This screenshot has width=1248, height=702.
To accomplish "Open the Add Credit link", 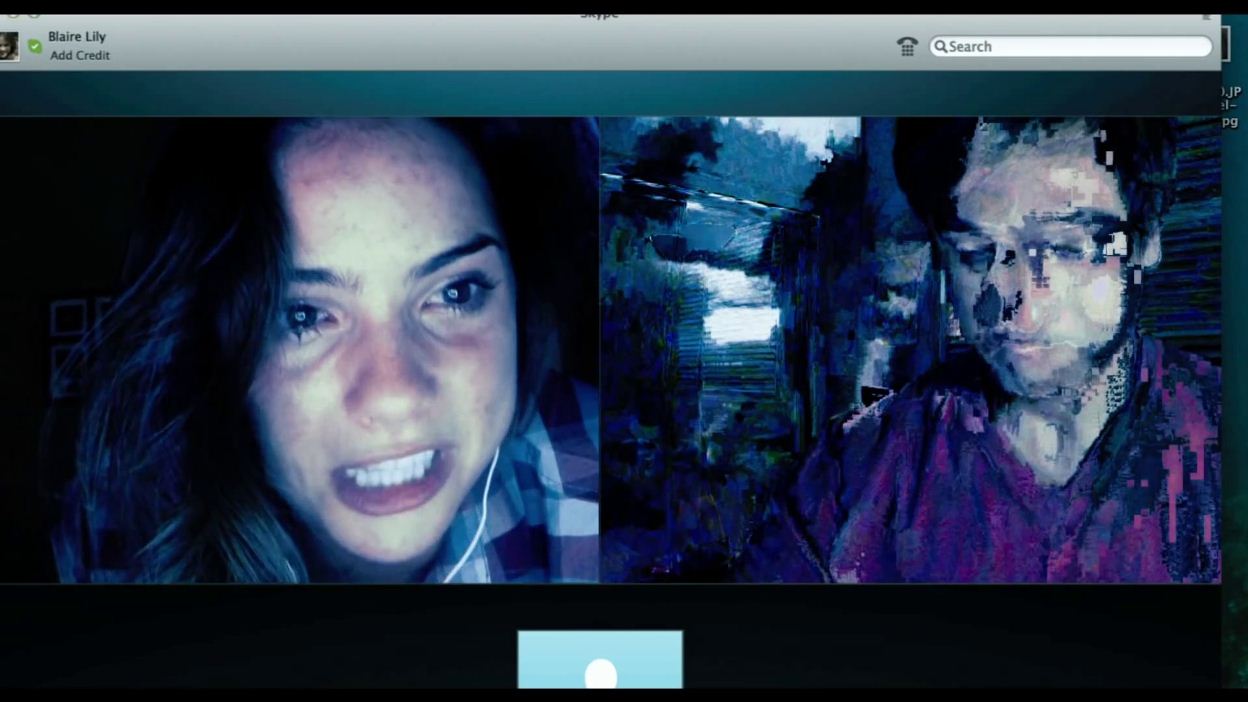I will [x=80, y=56].
